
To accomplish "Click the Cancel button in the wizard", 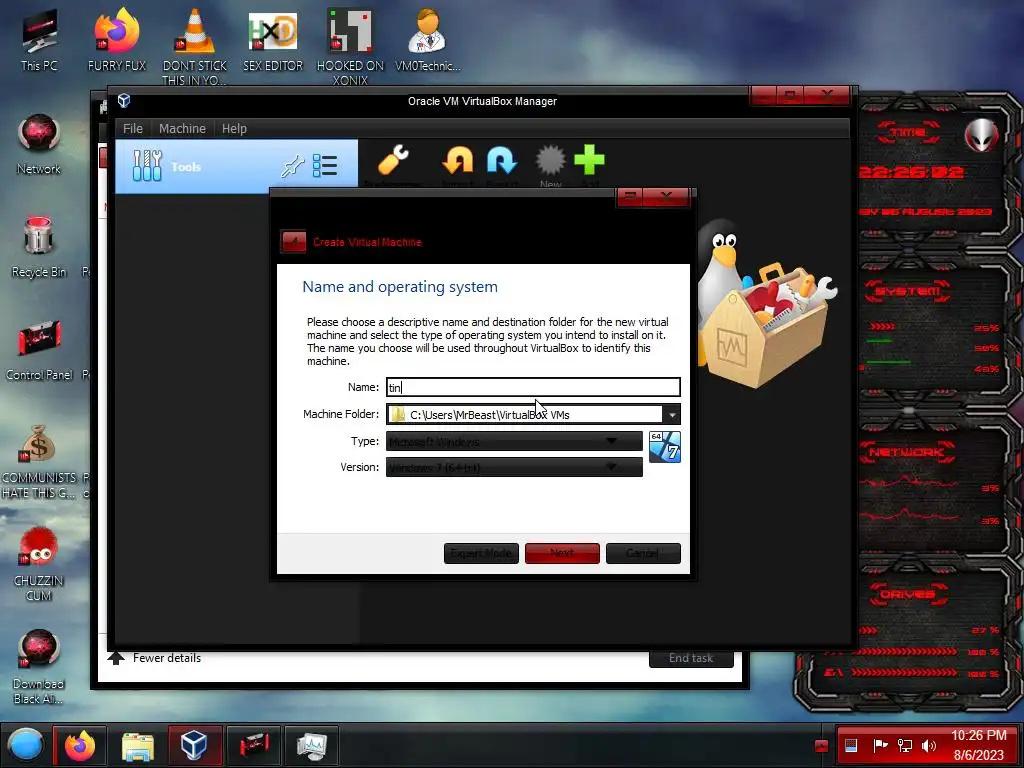I will pyautogui.click(x=643, y=553).
